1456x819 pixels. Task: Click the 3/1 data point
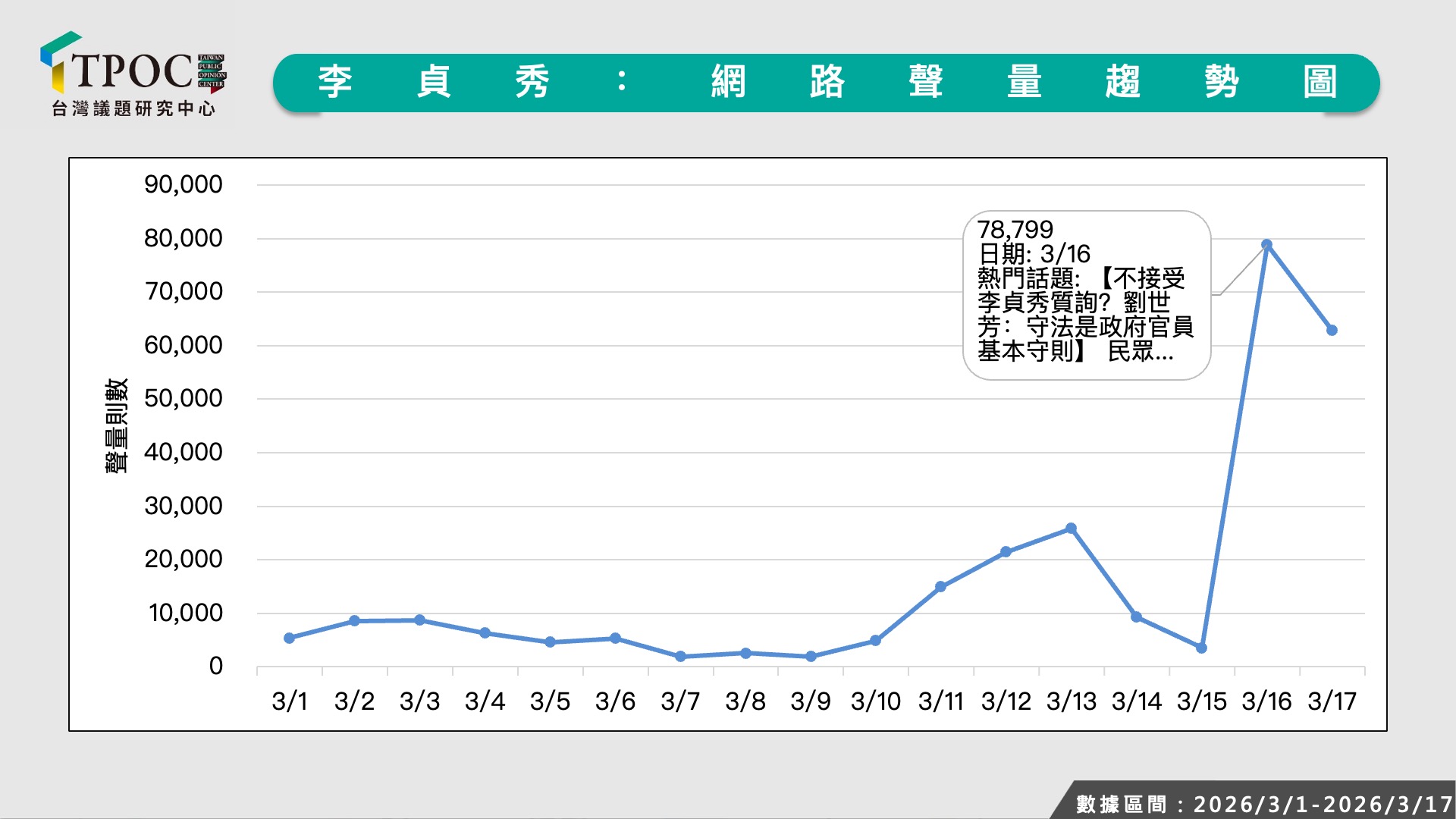pyautogui.click(x=289, y=639)
